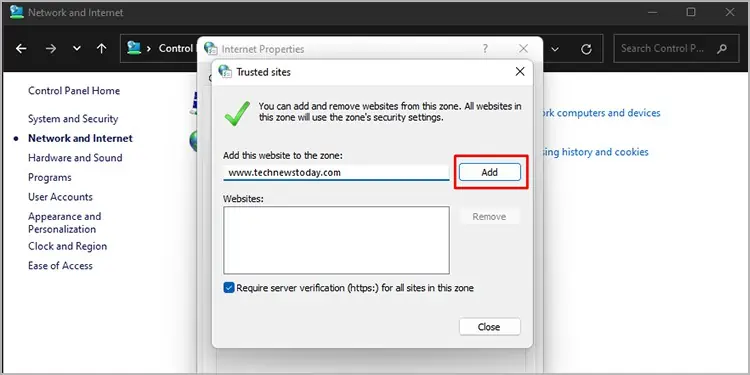Click the Add button in Trusted sites
Viewport: 750px width, 375px height.
(x=489, y=172)
